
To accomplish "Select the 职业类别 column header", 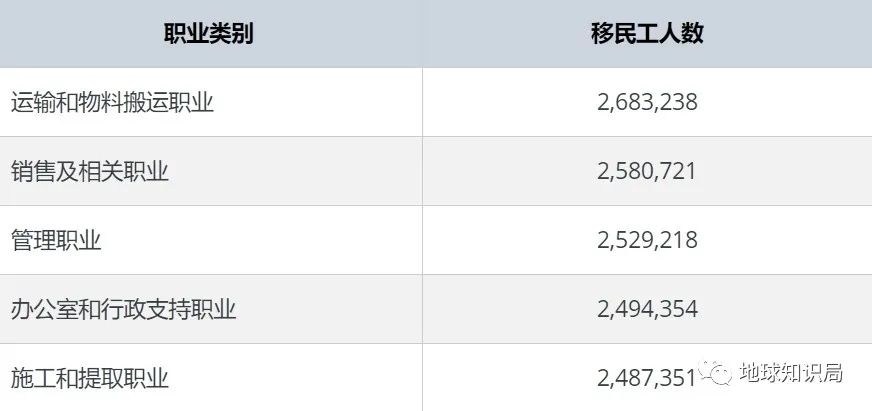I will (208, 33).
